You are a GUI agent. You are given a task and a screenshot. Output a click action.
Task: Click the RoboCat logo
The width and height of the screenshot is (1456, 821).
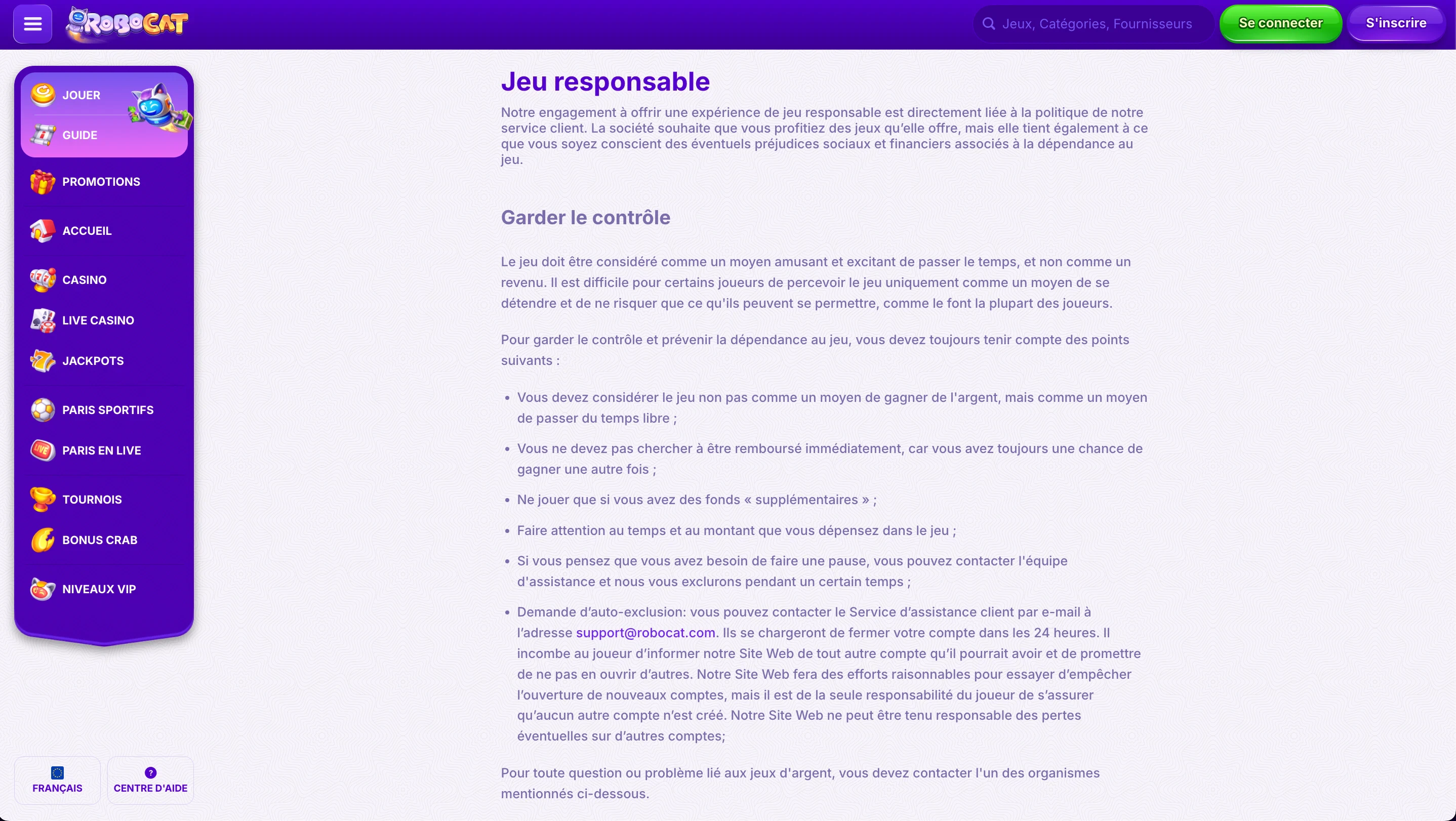(127, 24)
